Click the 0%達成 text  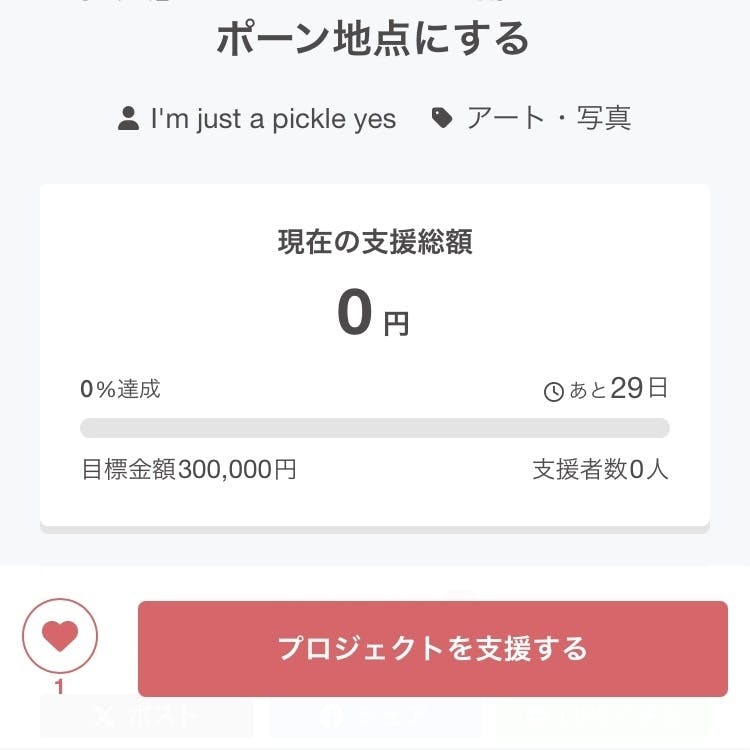coord(120,389)
